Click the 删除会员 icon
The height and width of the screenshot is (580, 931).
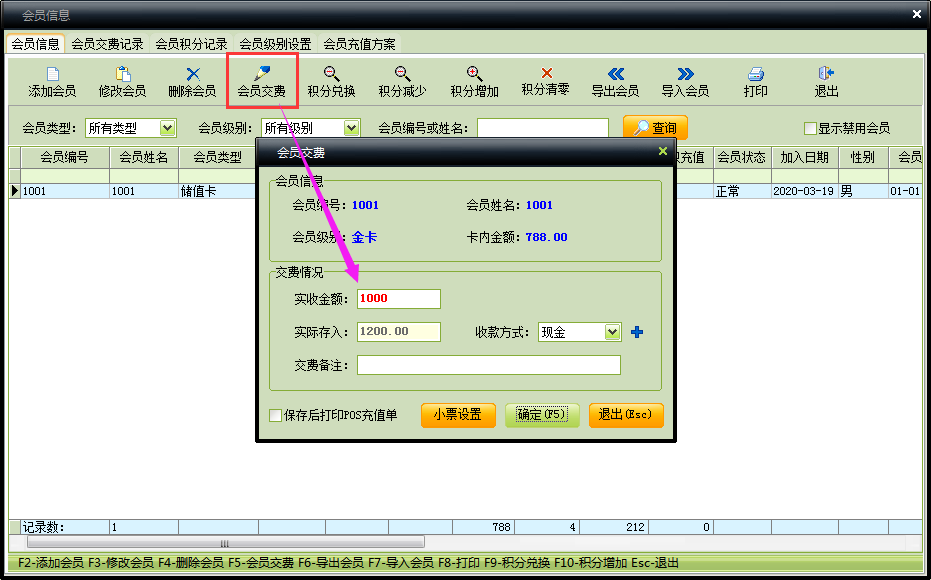click(x=192, y=75)
